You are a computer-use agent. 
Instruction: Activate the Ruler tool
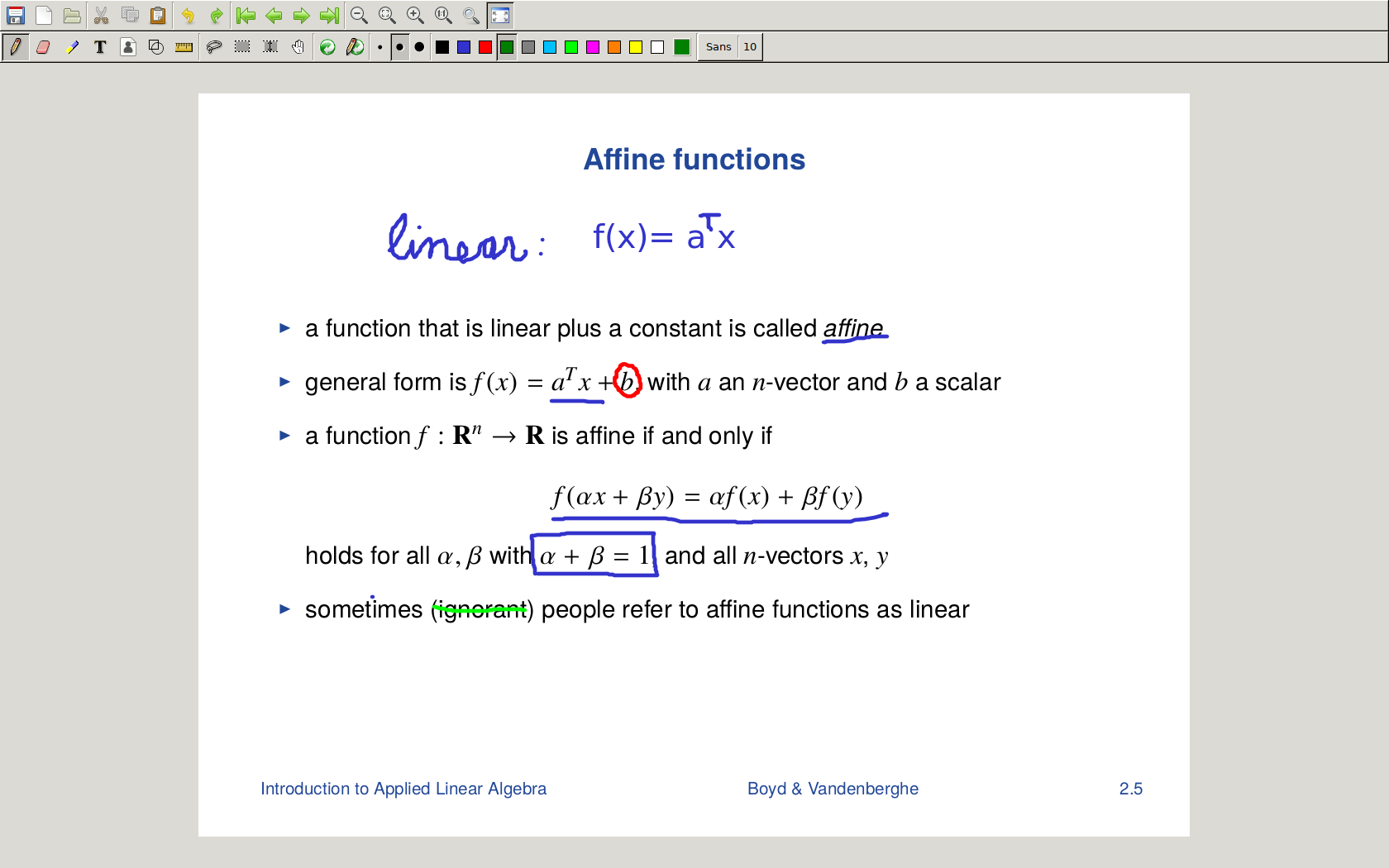click(x=183, y=47)
